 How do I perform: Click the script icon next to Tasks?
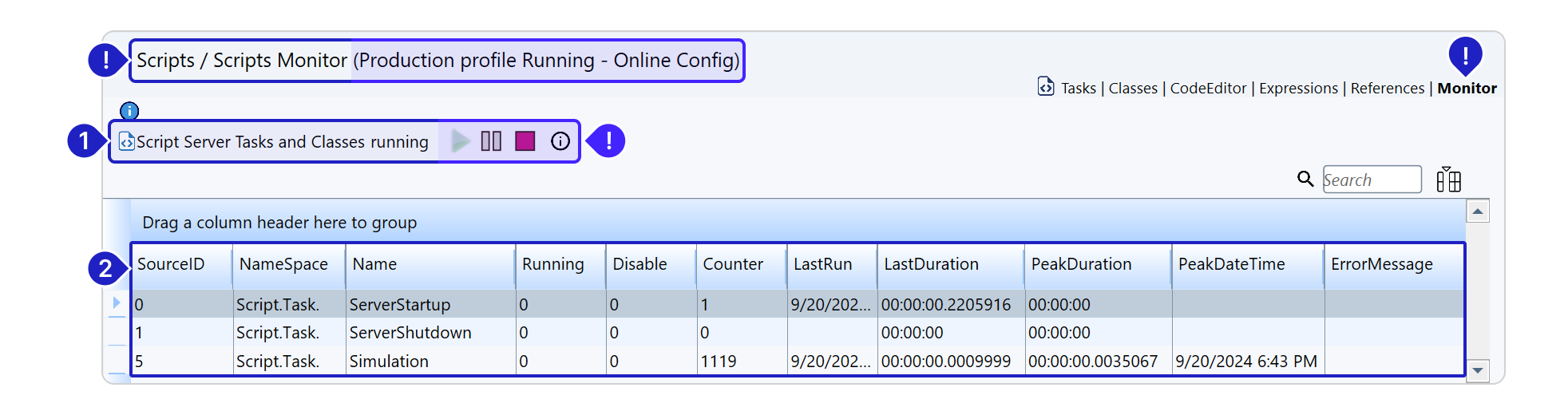(x=1045, y=86)
